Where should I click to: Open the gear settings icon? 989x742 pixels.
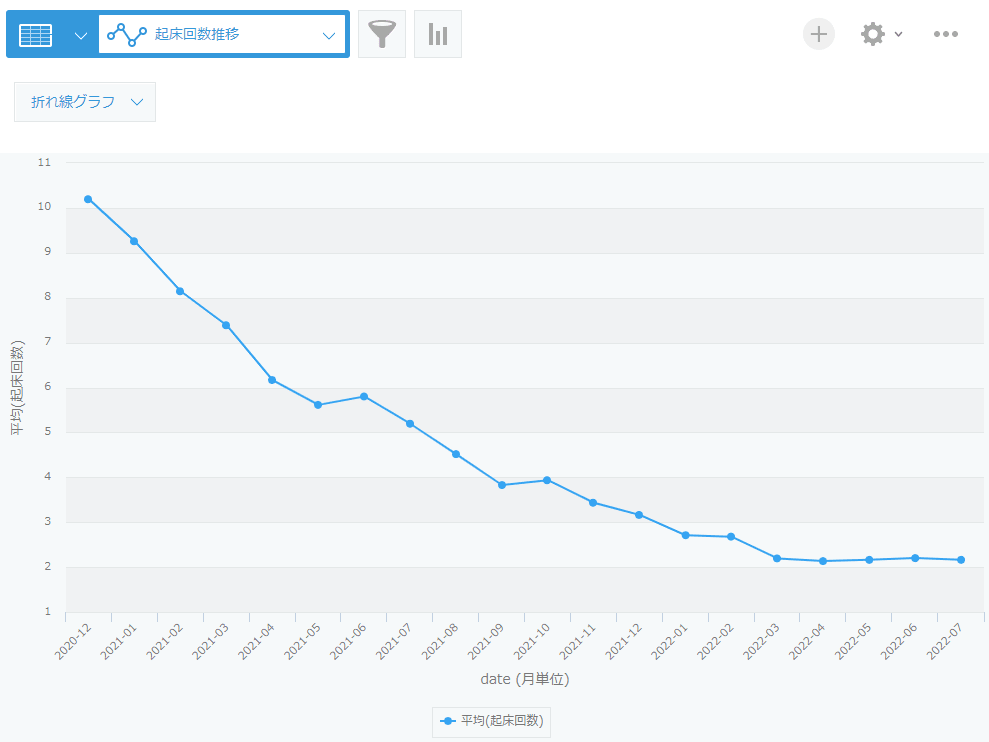[873, 34]
